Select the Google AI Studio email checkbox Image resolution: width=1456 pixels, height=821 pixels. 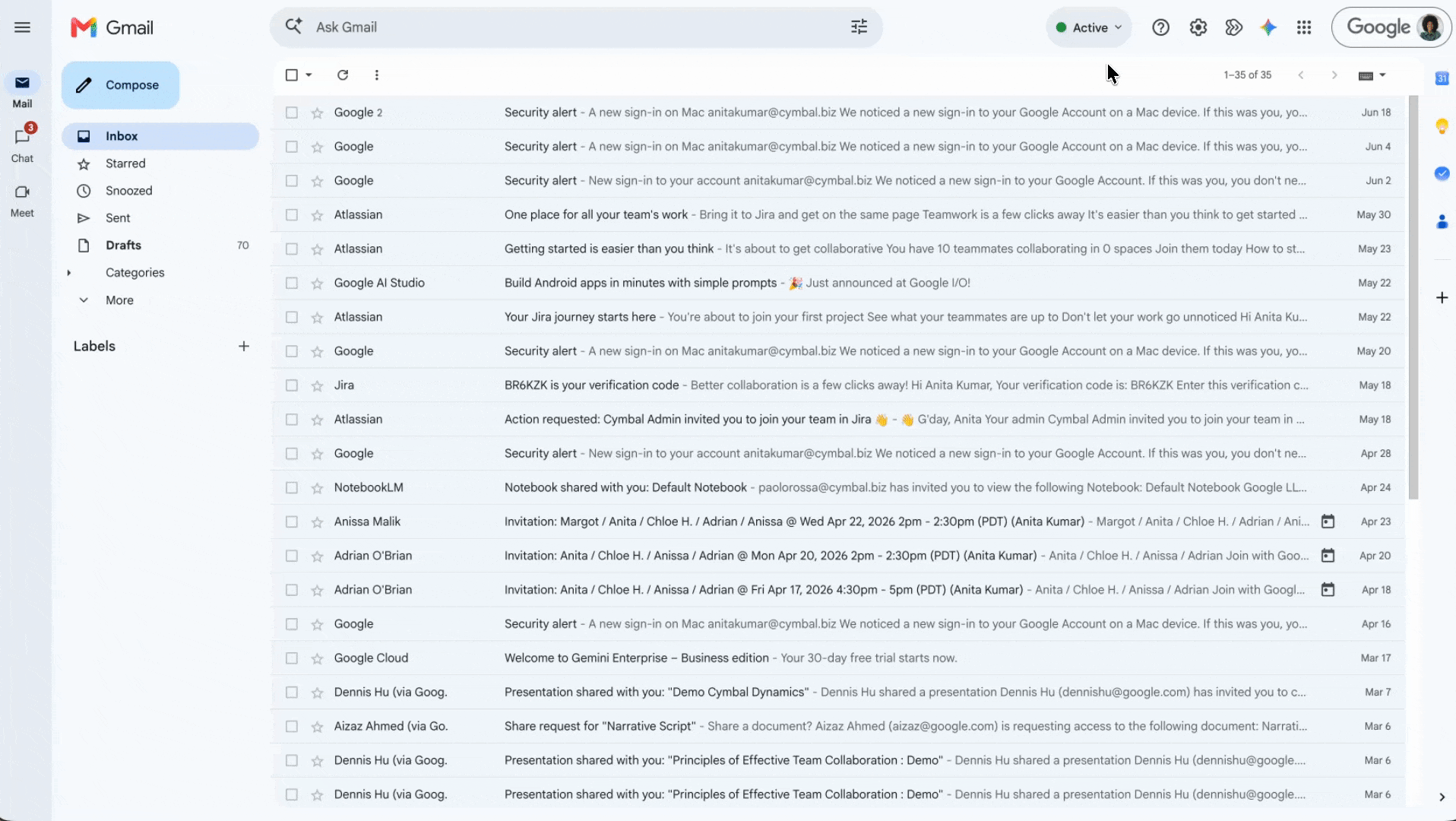click(x=291, y=283)
